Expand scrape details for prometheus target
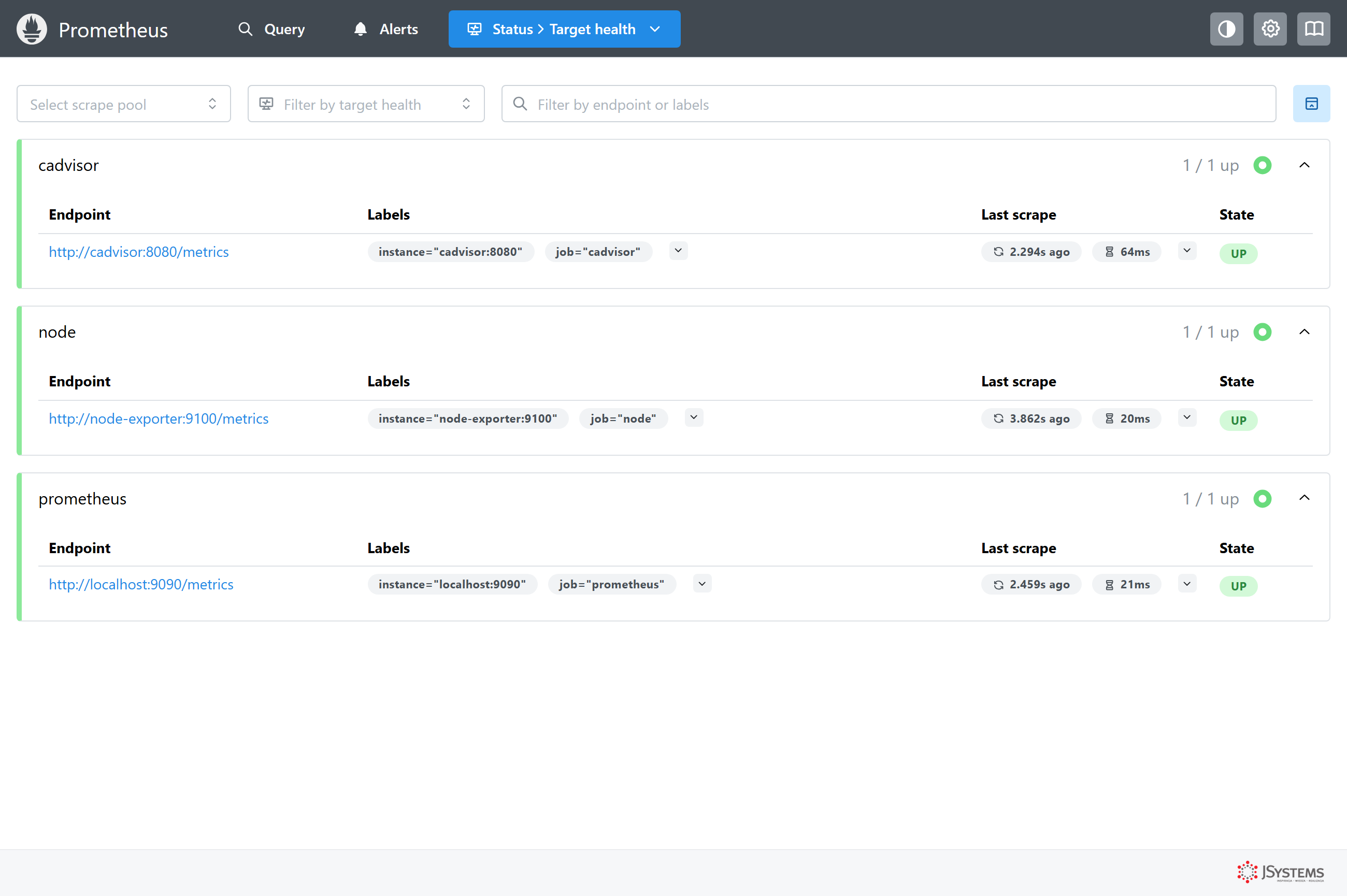 1187,583
